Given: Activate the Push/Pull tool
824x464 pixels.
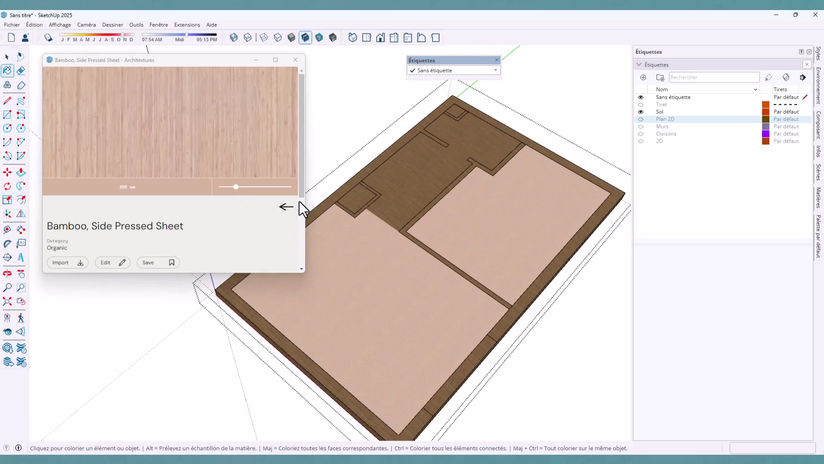Looking at the screenshot, I should [21, 172].
